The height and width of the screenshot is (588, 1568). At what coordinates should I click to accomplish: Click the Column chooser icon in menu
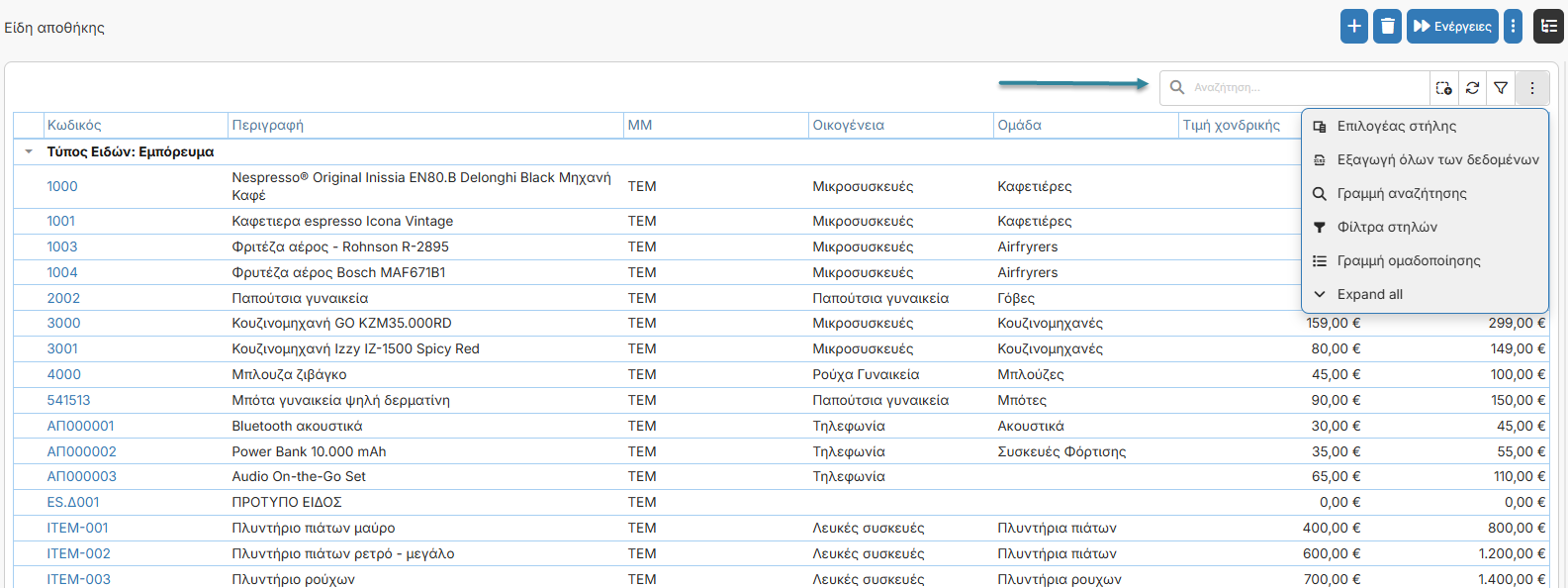[x=1319, y=126]
